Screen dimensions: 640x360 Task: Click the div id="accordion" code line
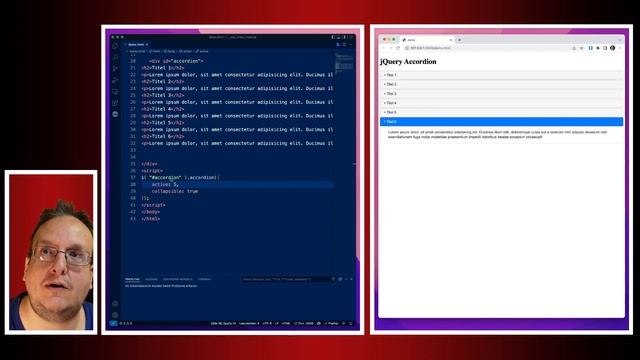tap(176, 61)
